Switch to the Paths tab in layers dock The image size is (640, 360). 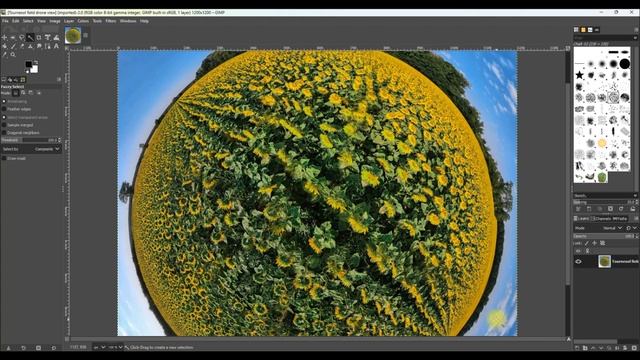pyautogui.click(x=620, y=218)
